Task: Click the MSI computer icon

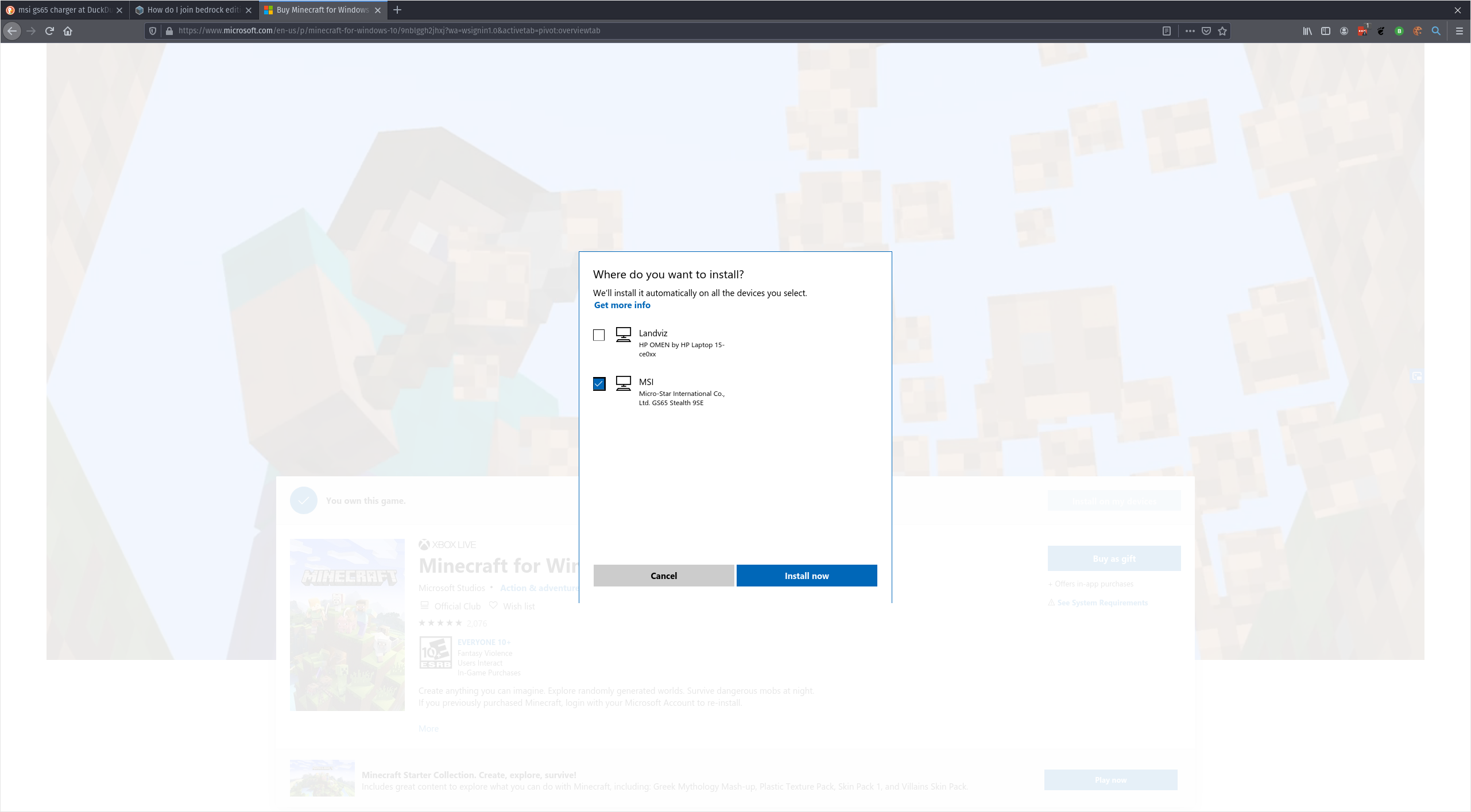Action: 623,383
